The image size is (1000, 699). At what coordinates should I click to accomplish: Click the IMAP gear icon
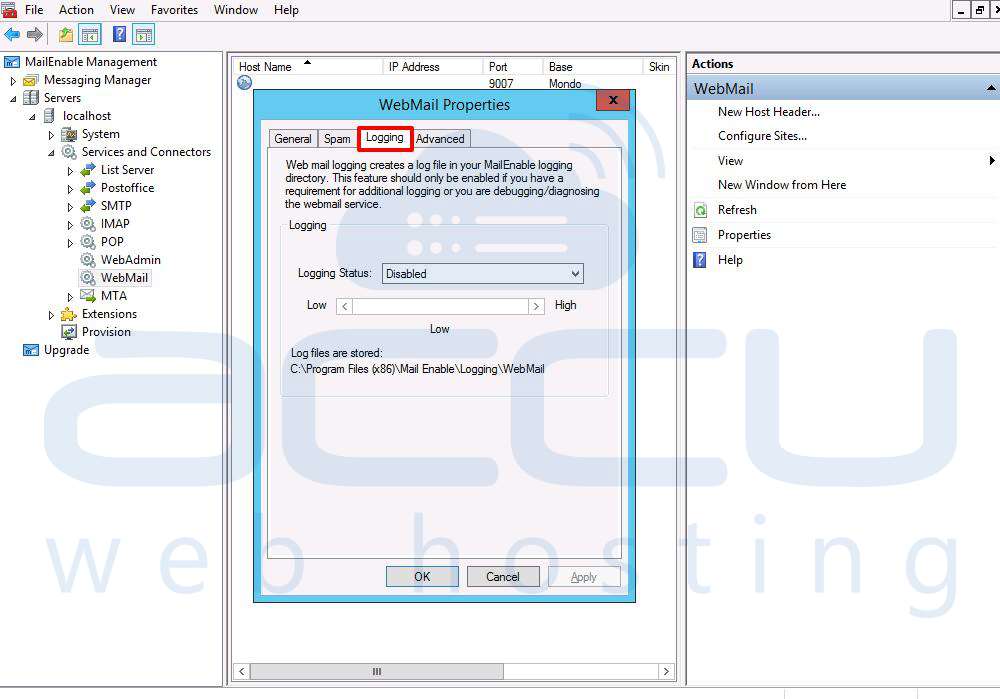pyautogui.click(x=88, y=224)
